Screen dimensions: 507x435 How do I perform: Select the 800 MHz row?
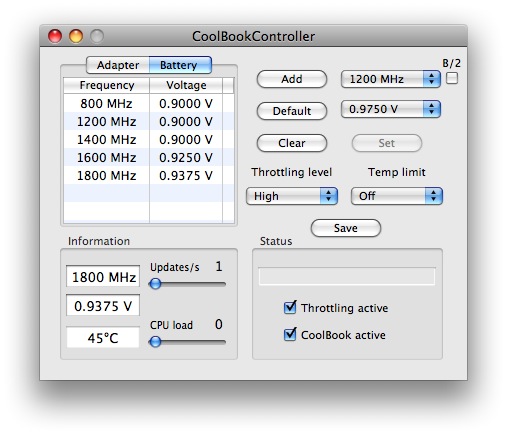point(149,103)
